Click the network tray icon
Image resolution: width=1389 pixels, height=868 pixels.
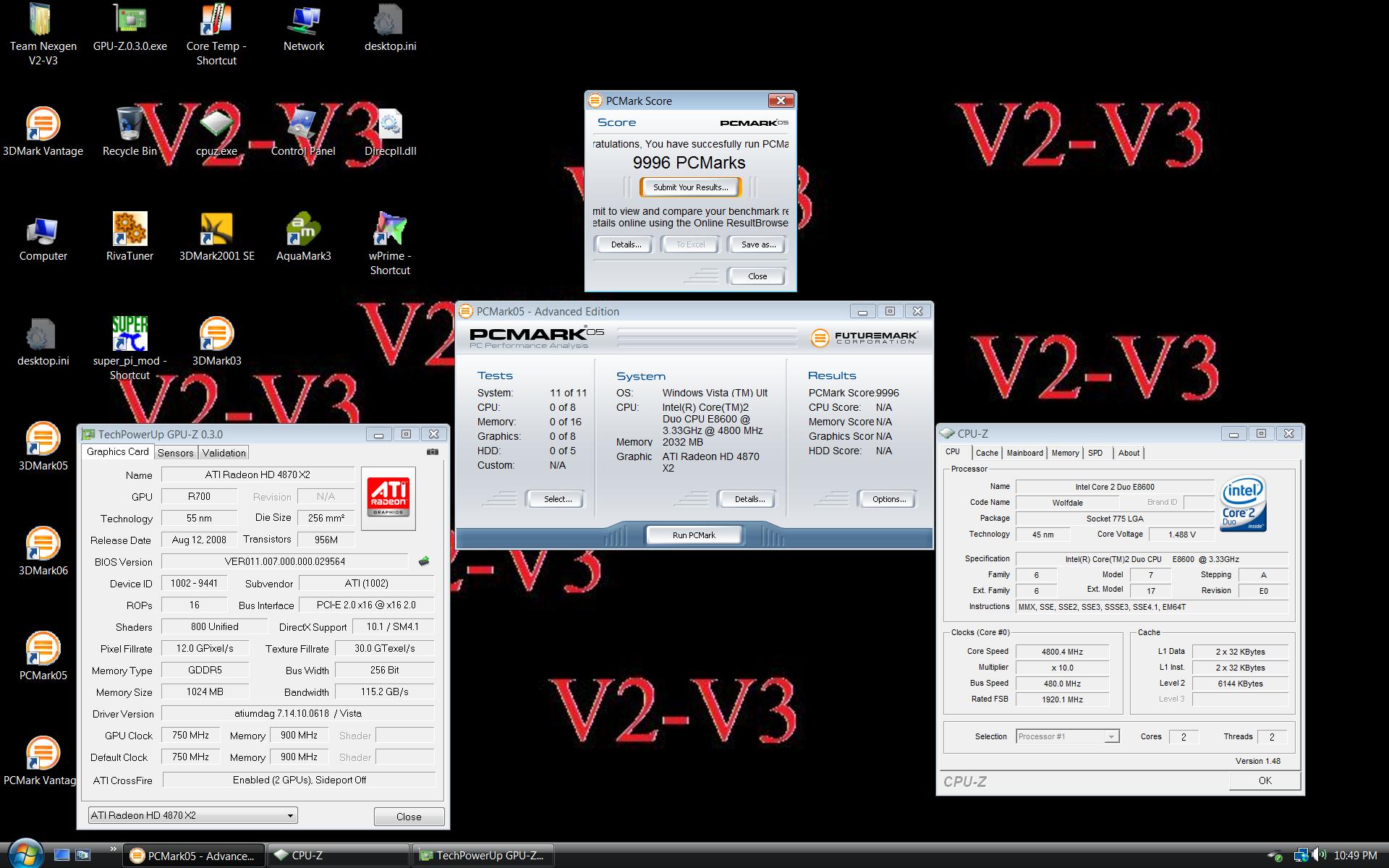pyautogui.click(x=1301, y=855)
